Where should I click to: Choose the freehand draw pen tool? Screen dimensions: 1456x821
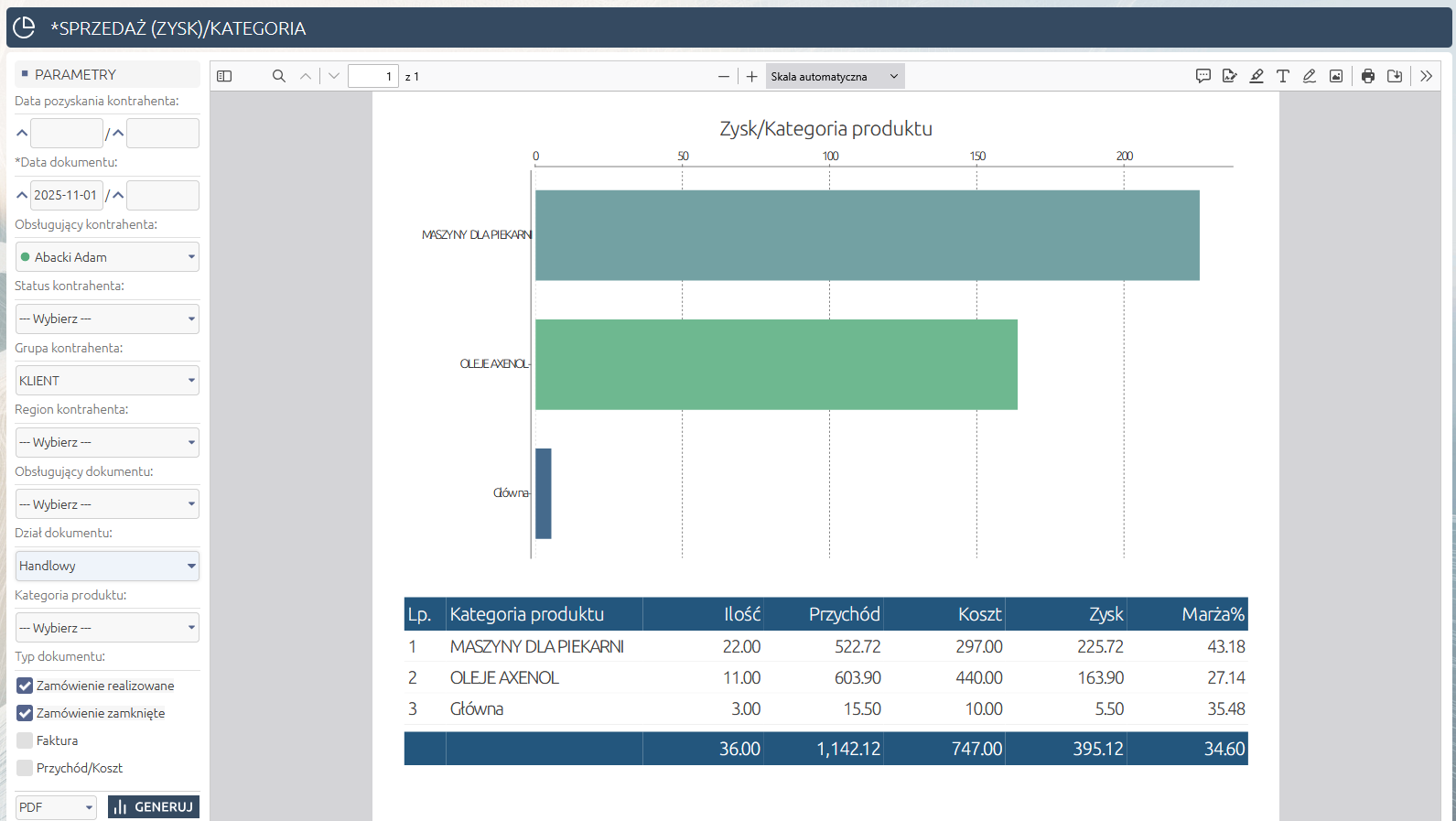click(x=1310, y=77)
